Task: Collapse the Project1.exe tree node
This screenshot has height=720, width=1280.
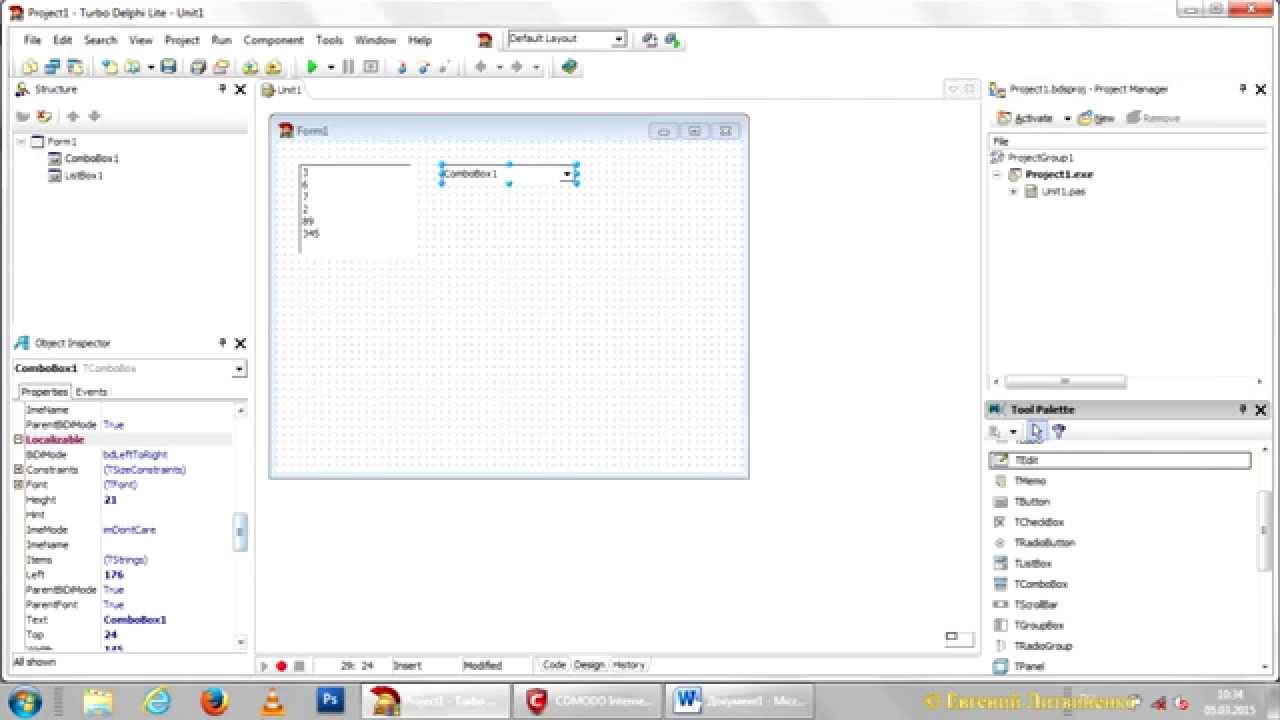Action: [996, 175]
